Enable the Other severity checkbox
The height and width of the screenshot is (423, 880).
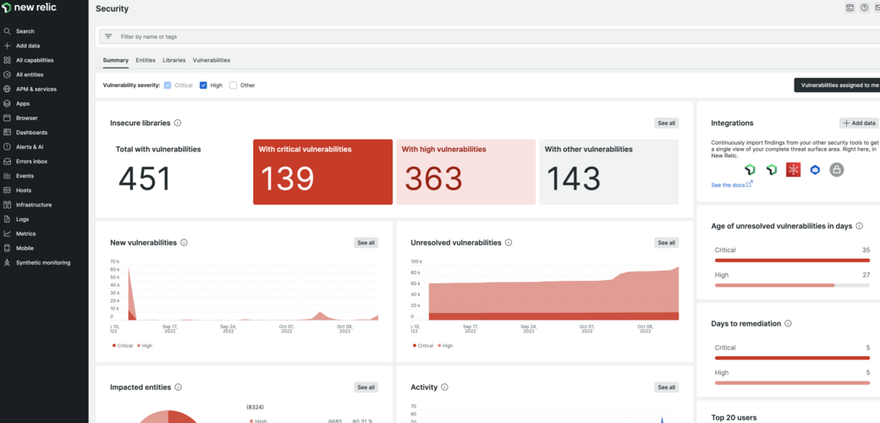(233, 85)
